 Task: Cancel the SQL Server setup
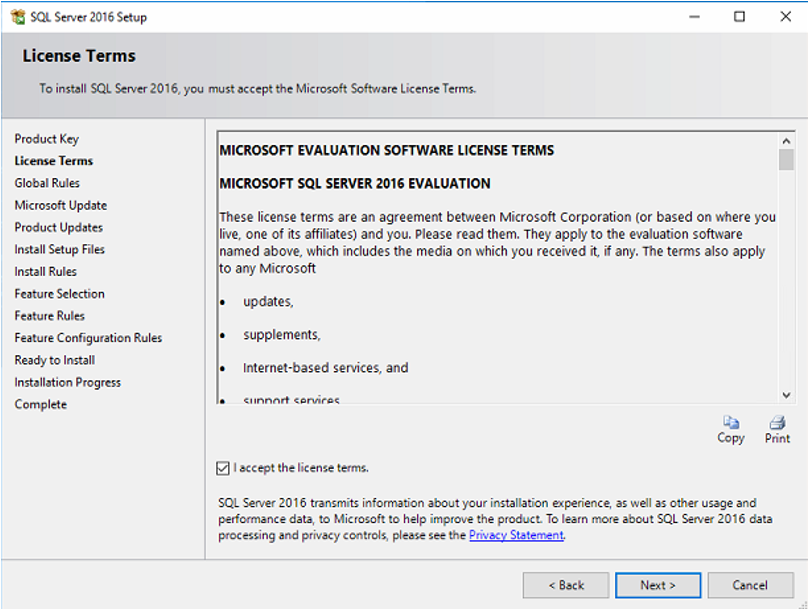[x=750, y=585]
